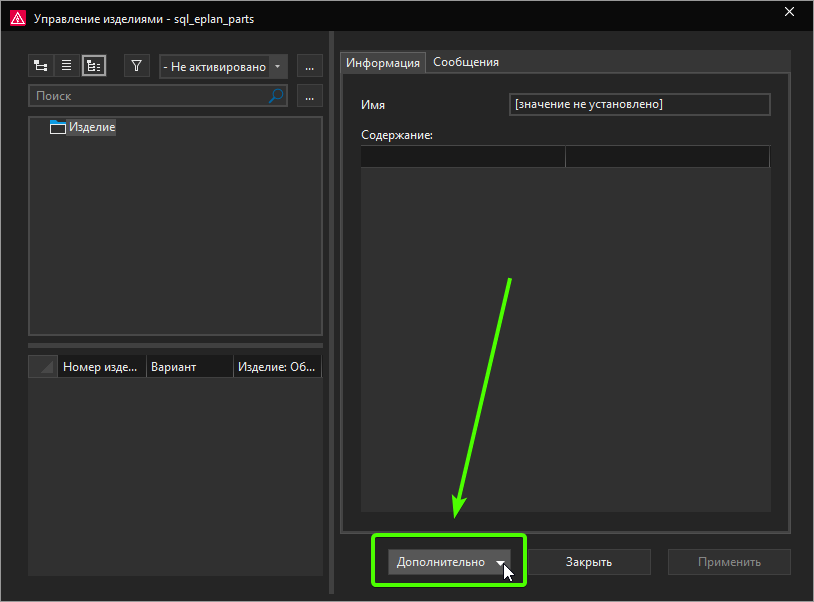
Task: Switch to tree view icon
Action: point(40,66)
